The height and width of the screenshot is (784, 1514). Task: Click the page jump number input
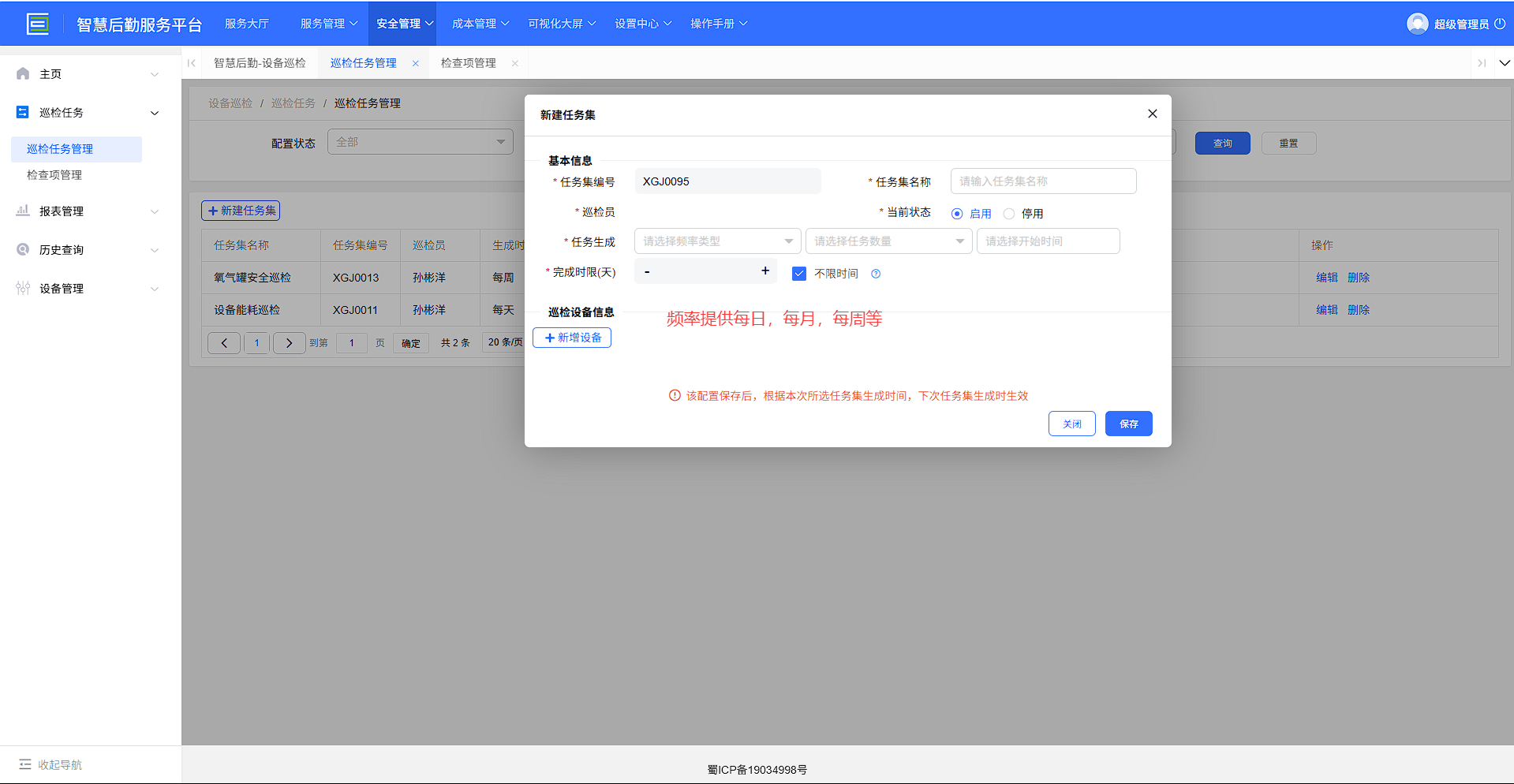tap(352, 343)
